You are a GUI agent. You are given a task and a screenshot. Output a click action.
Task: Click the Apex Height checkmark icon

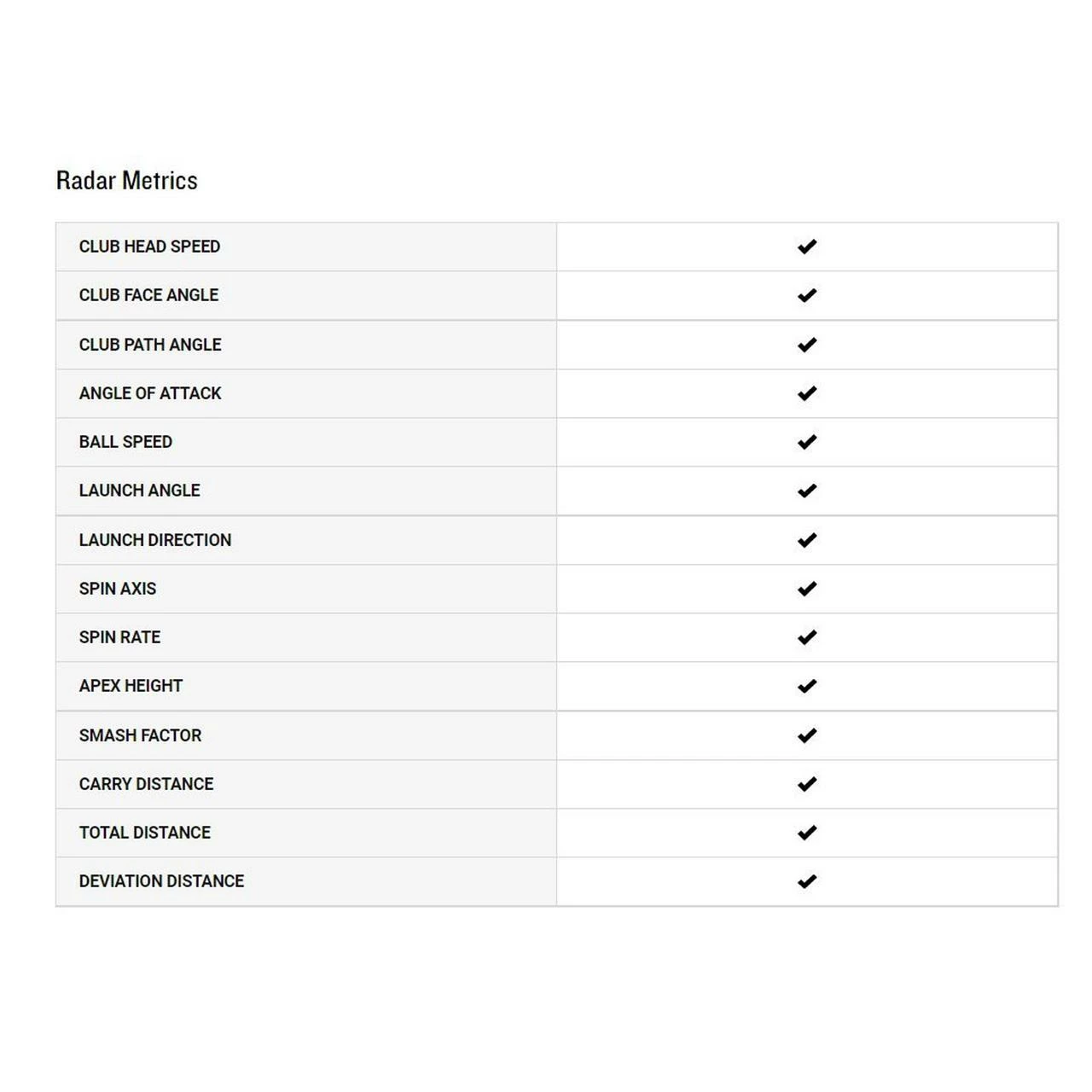[x=807, y=686]
